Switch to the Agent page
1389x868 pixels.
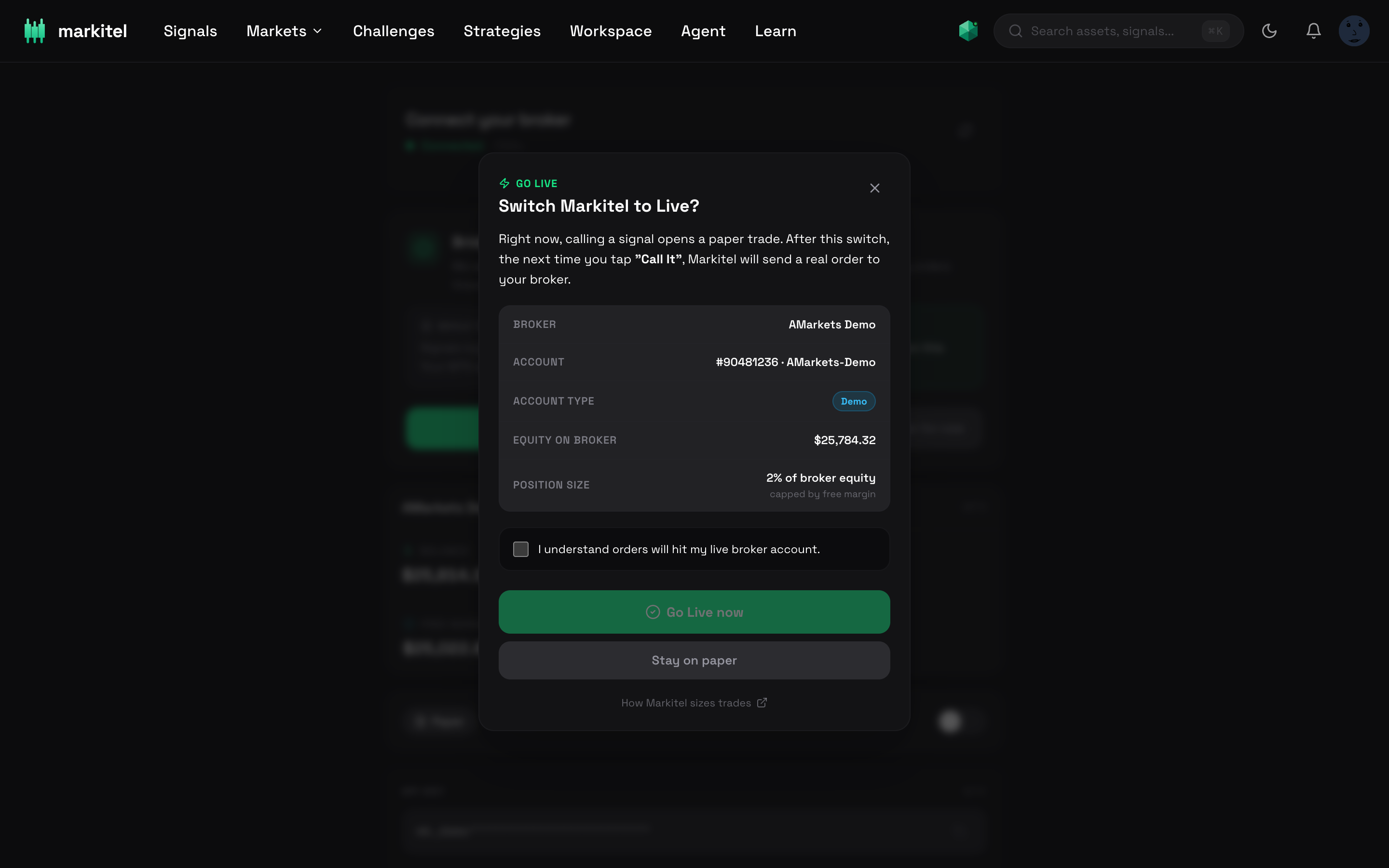click(x=703, y=31)
